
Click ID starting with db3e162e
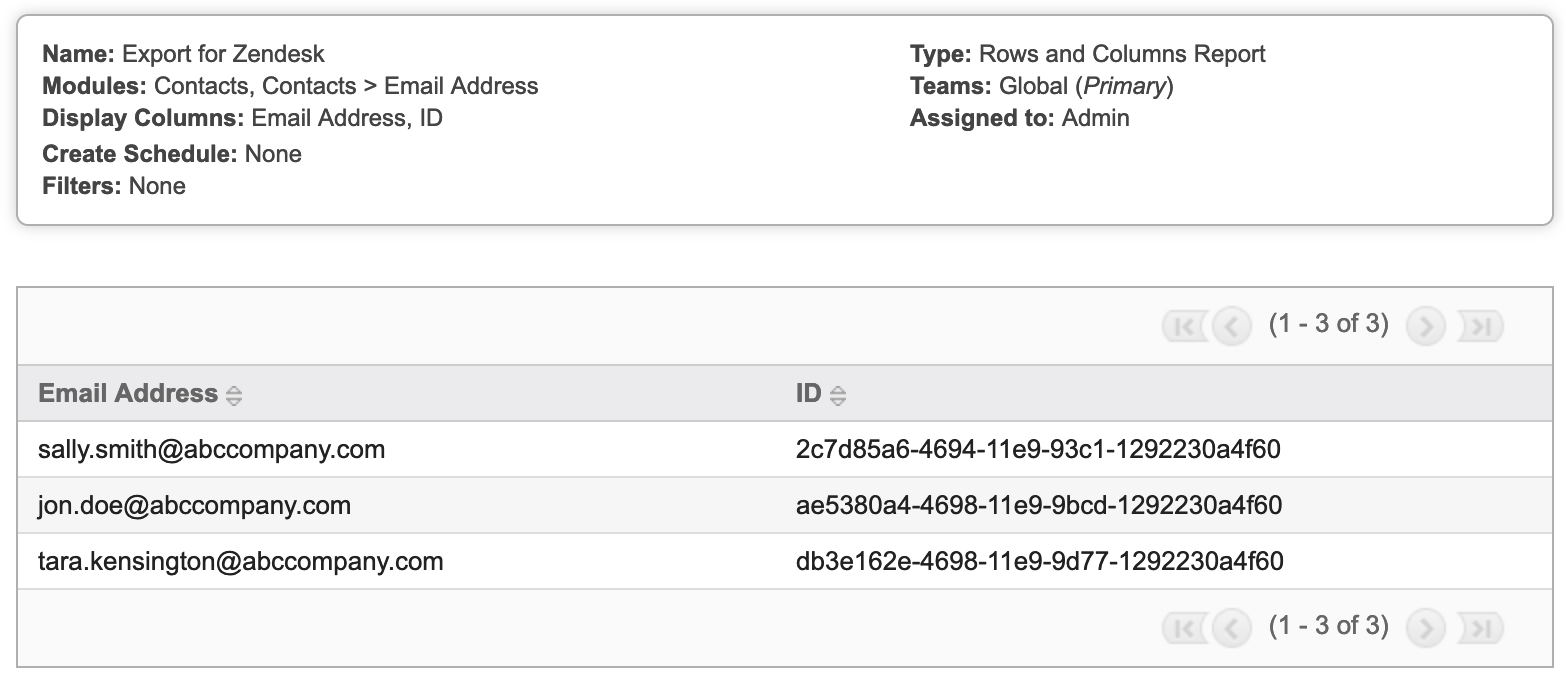[1040, 562]
